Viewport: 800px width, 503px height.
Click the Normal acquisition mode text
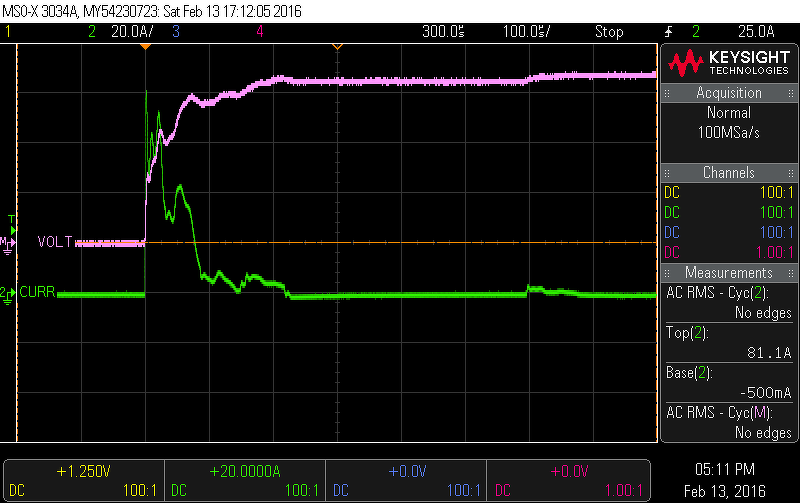tap(729, 113)
